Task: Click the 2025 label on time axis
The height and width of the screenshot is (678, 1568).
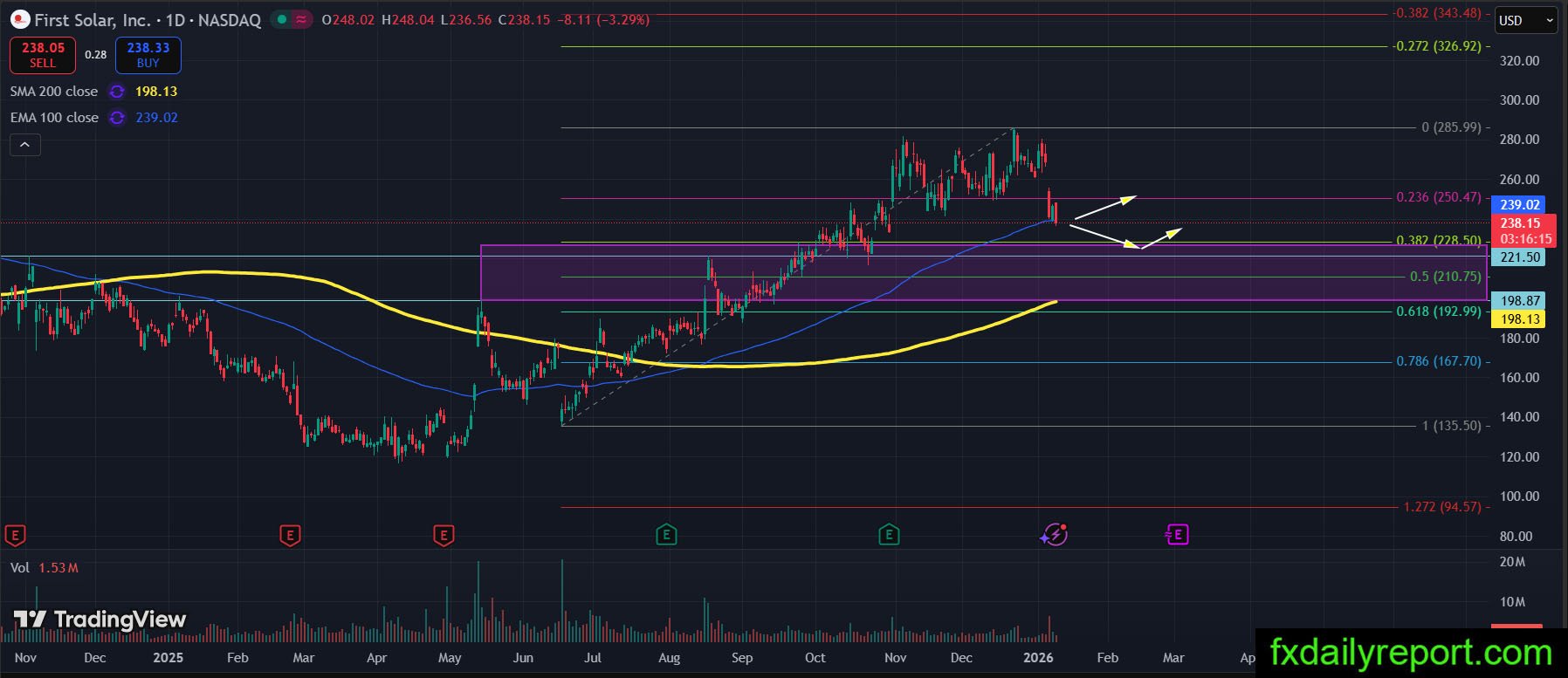Action: click(x=168, y=658)
